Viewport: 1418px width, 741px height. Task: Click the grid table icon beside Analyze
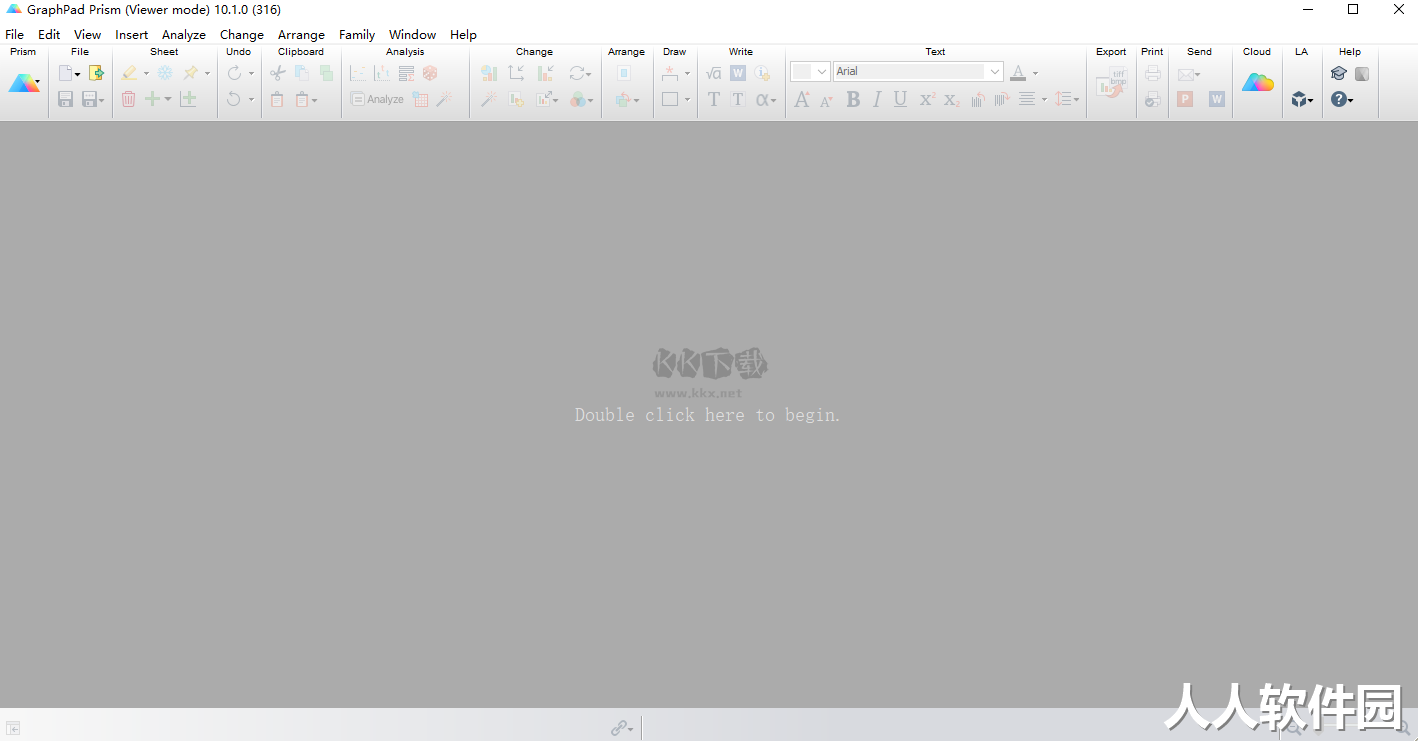pyautogui.click(x=420, y=99)
